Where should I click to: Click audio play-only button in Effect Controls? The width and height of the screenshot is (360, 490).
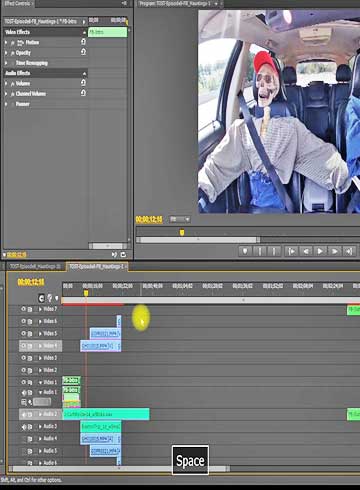(114, 255)
